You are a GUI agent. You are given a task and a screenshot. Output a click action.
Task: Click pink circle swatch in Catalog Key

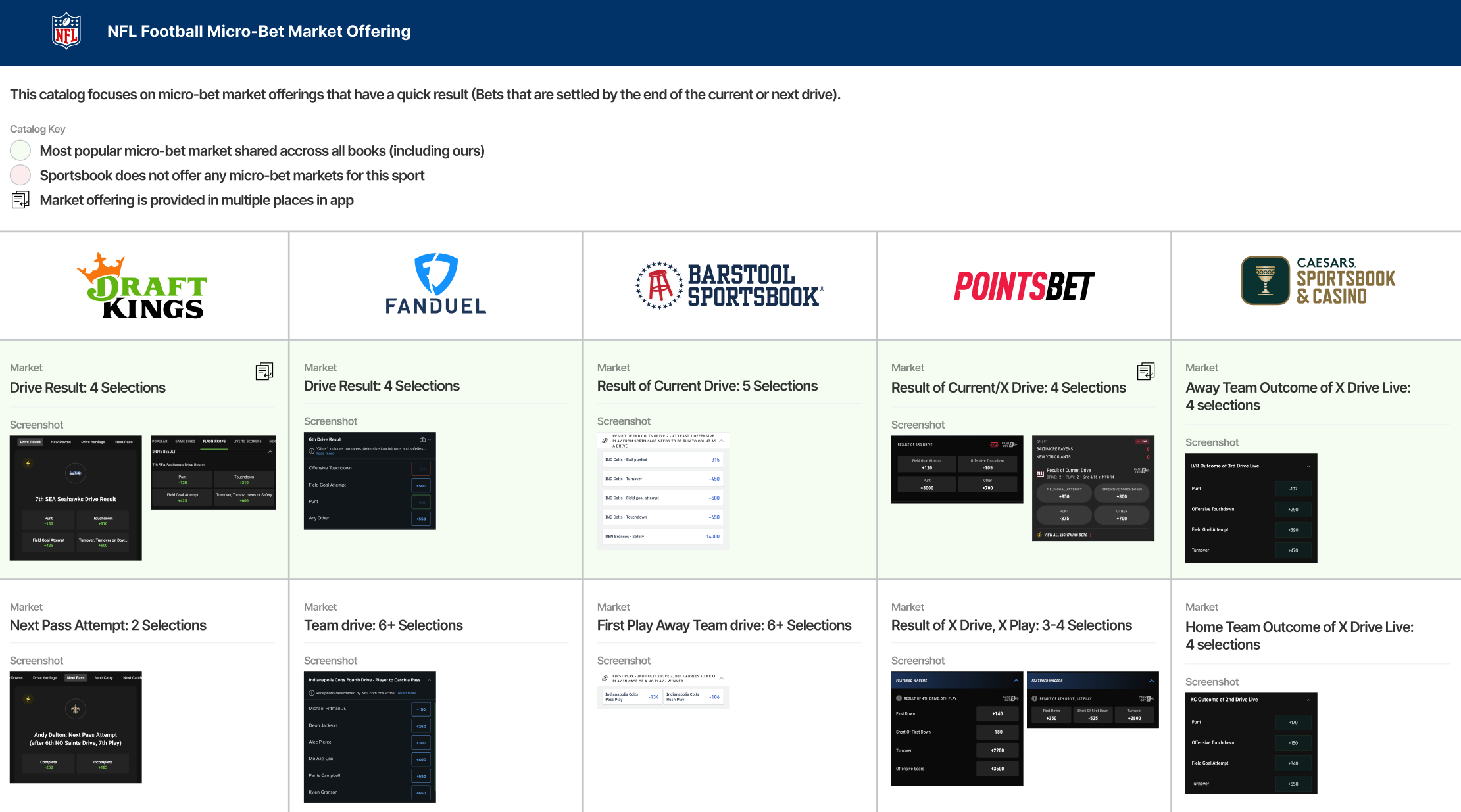20,175
